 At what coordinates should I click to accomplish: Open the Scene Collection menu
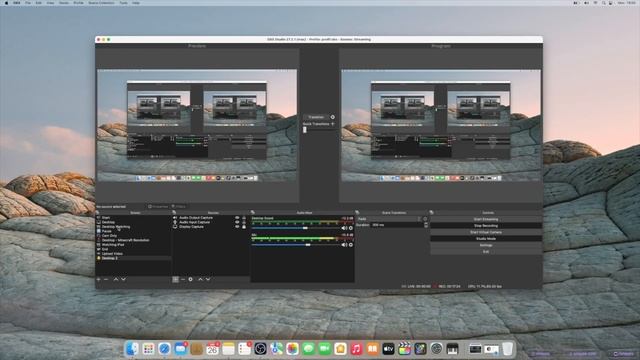pos(101,3)
